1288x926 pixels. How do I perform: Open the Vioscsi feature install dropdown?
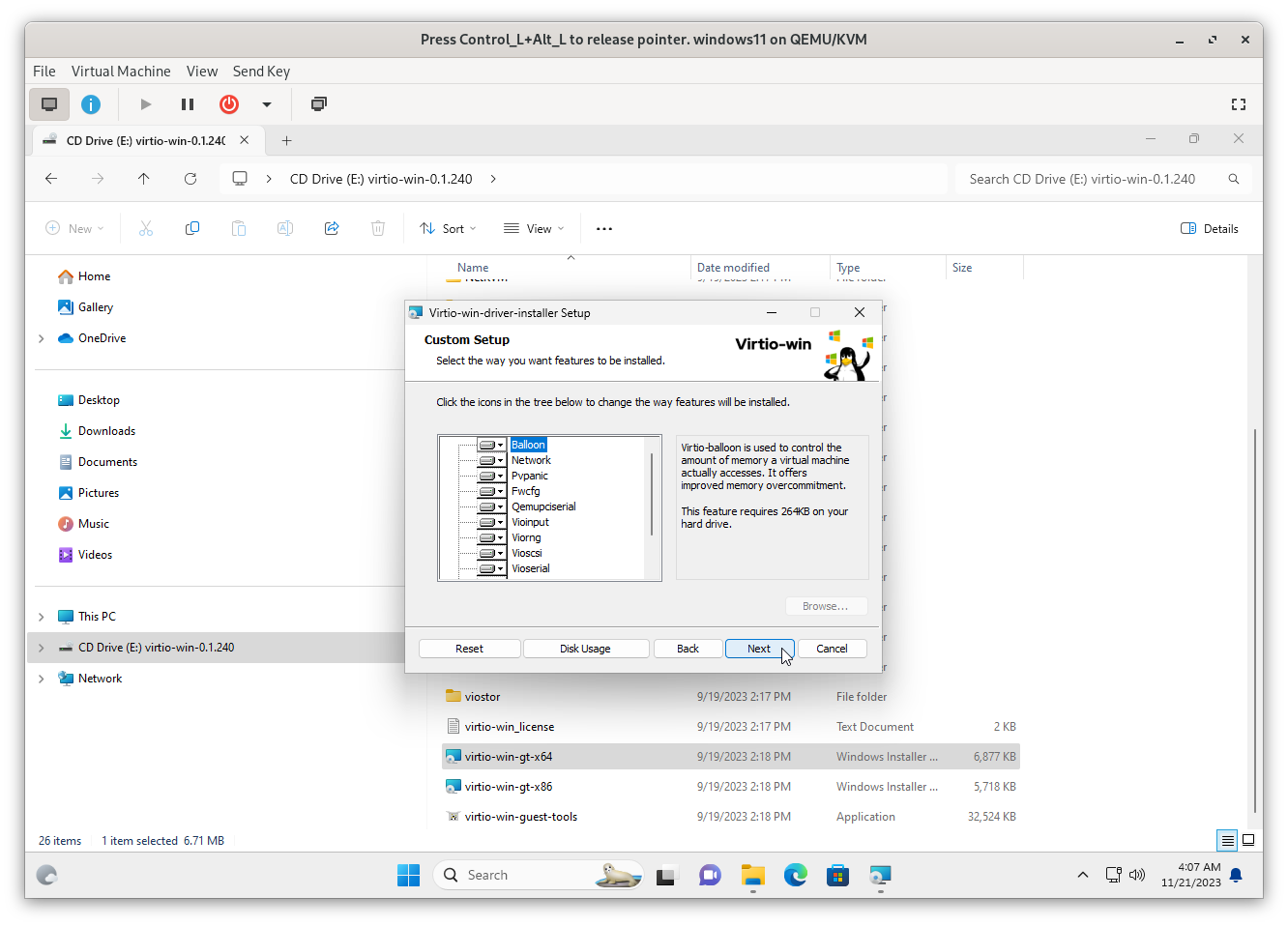(x=492, y=553)
